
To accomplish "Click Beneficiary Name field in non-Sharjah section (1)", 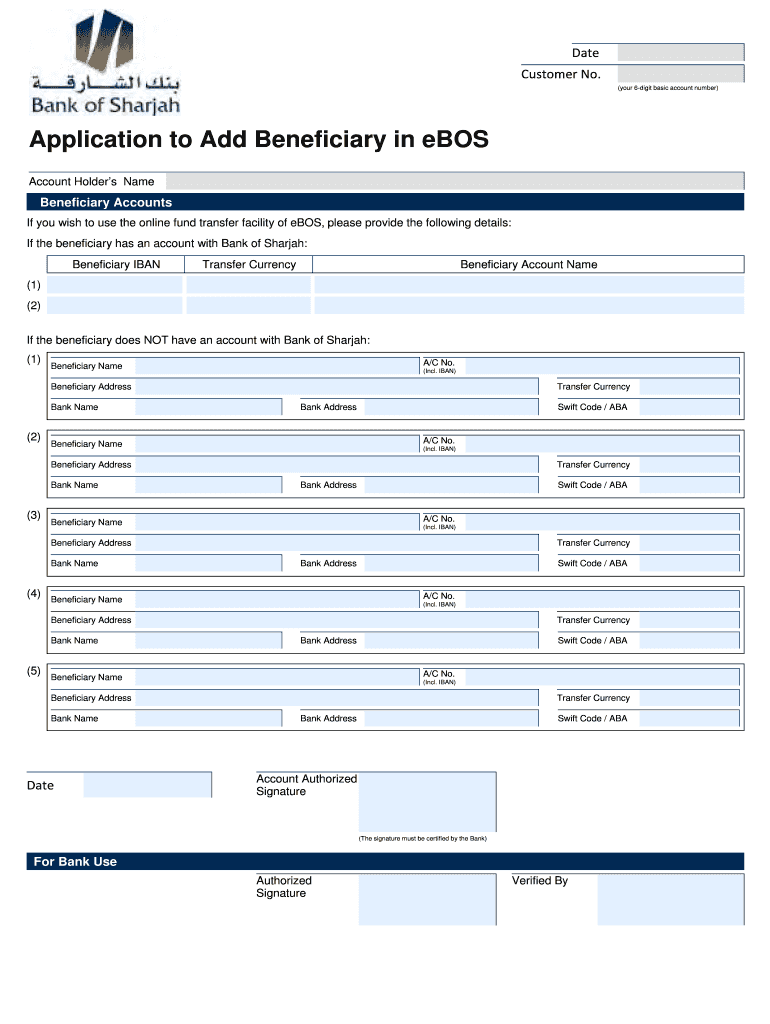I will tap(276, 366).
